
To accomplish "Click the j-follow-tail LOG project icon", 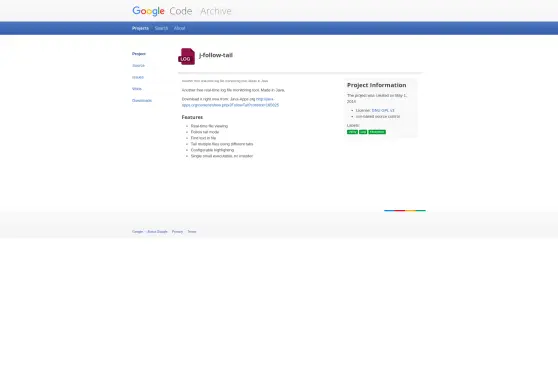I will click(186, 56).
